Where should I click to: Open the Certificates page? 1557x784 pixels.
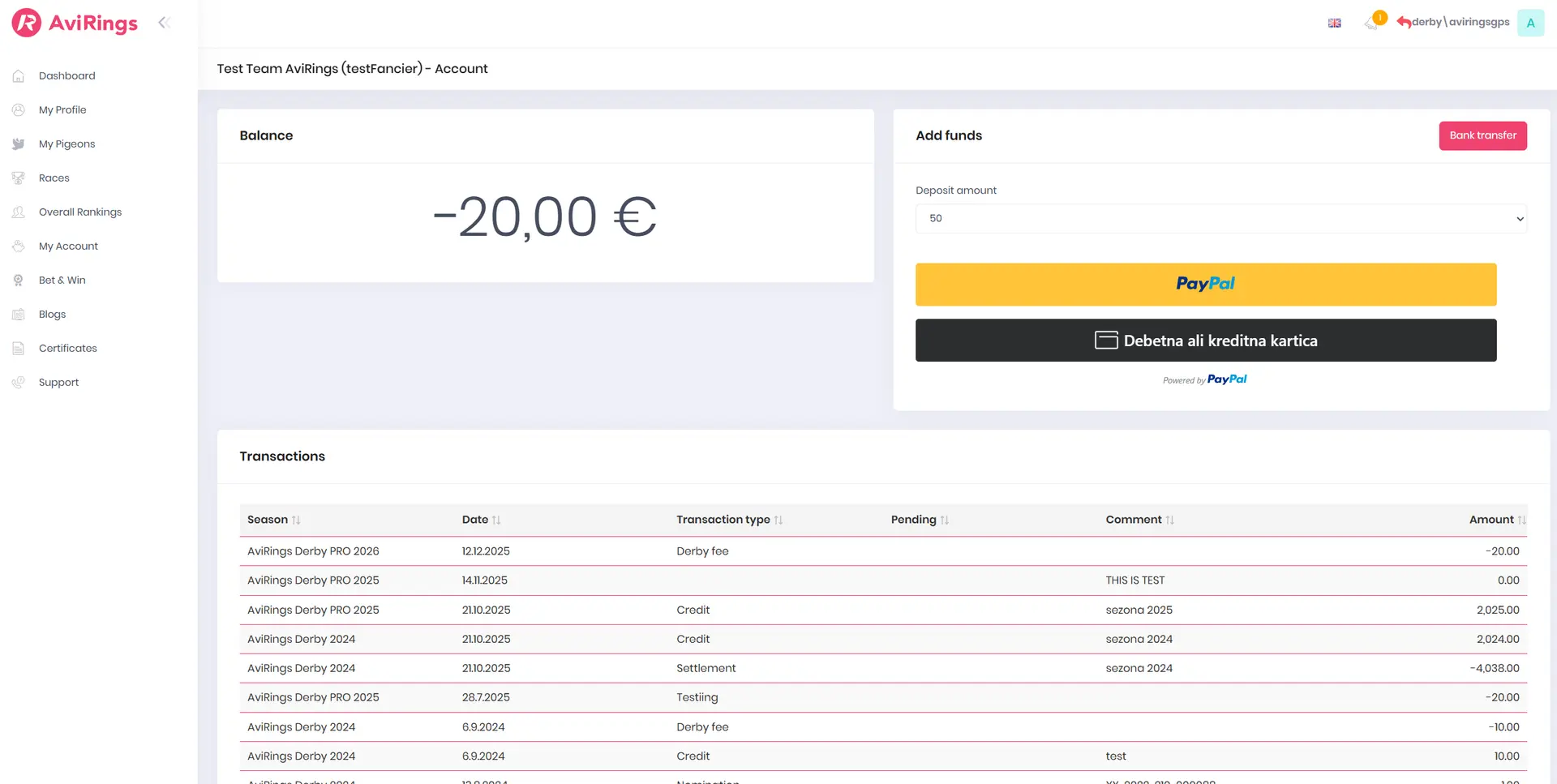pyautogui.click(x=67, y=349)
